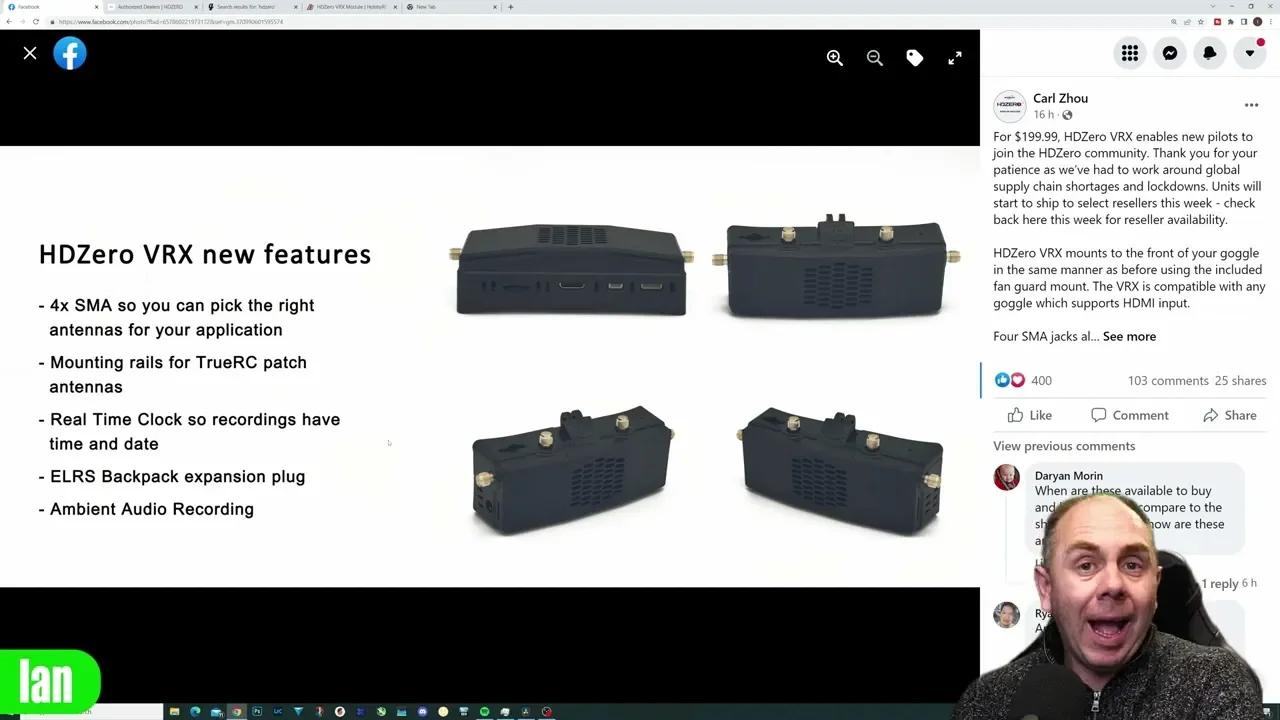This screenshot has width=1280, height=720.
Task: Zoom out of the photo
Action: [875, 58]
